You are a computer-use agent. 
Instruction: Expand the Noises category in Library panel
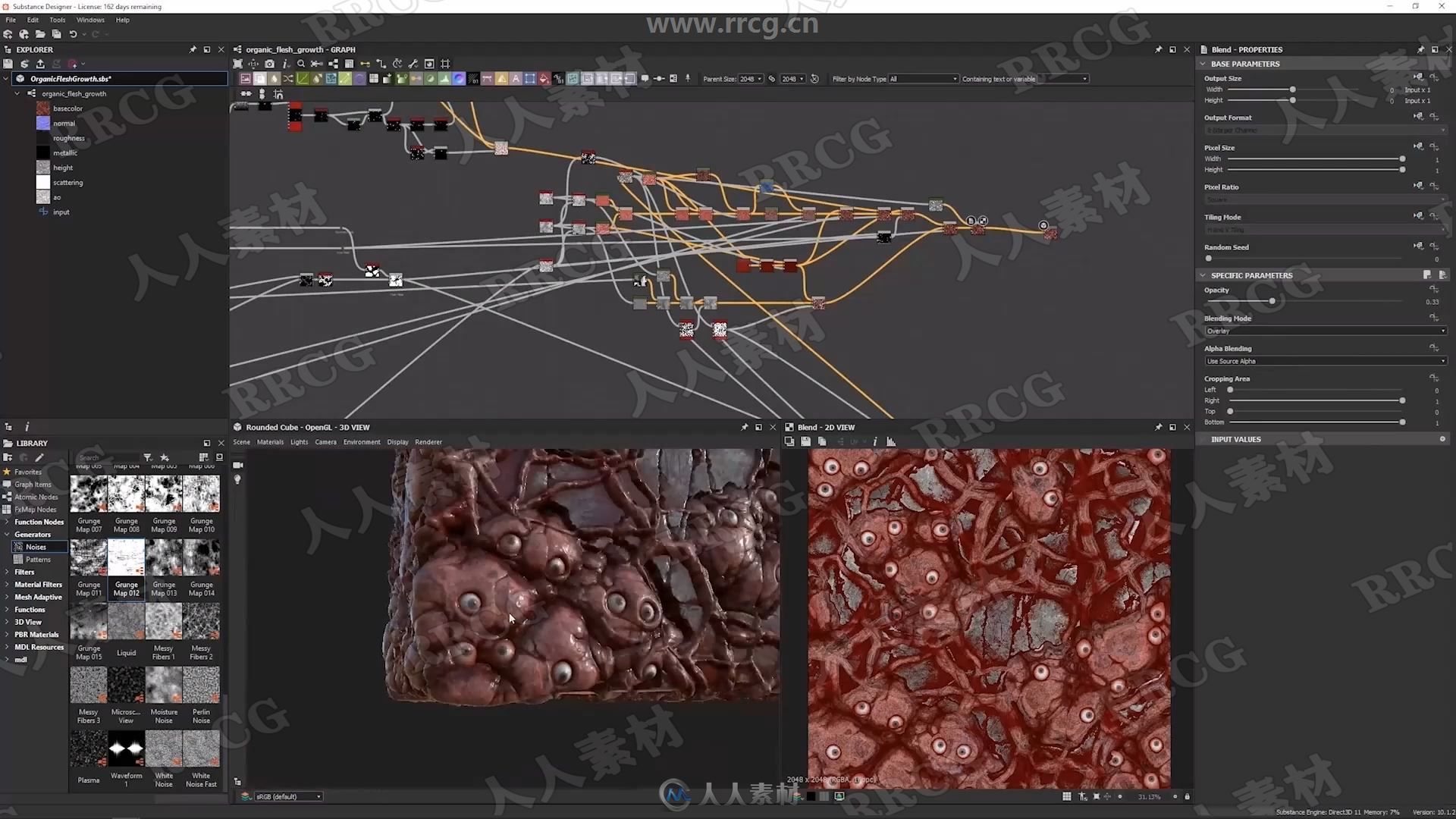36,546
